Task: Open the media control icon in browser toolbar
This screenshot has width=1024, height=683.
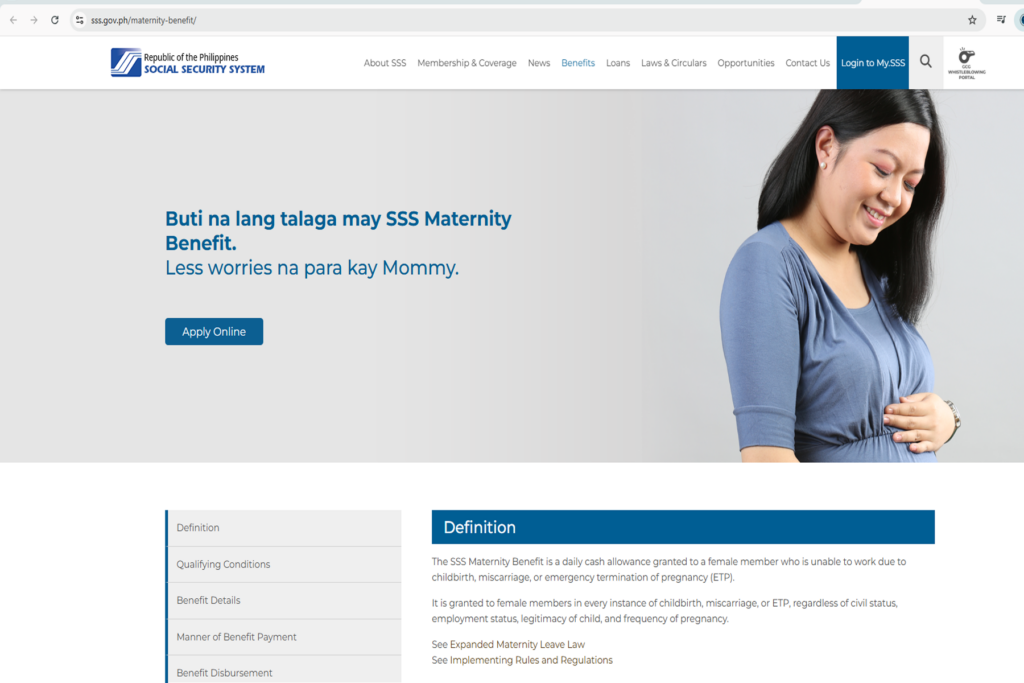Action: click(1000, 20)
